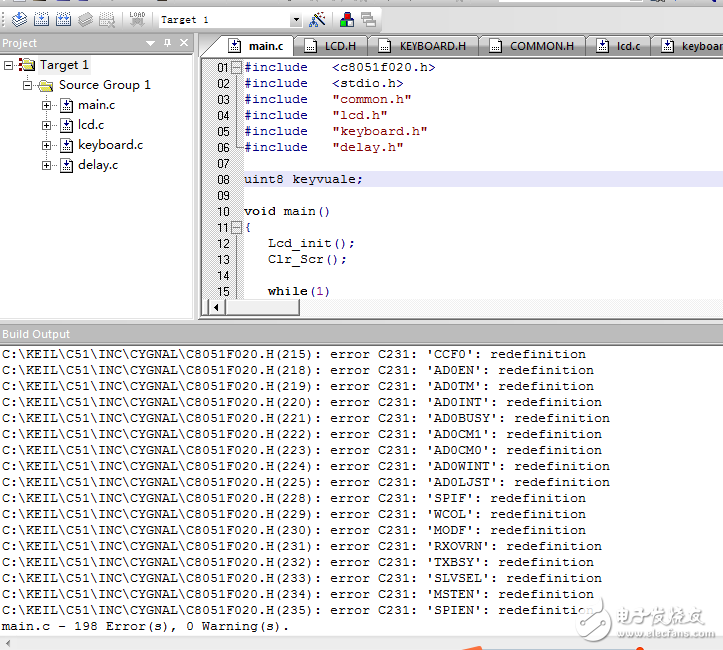This screenshot has width=723, height=650.
Task: Open the Target 1 dropdown list
Action: point(295,20)
